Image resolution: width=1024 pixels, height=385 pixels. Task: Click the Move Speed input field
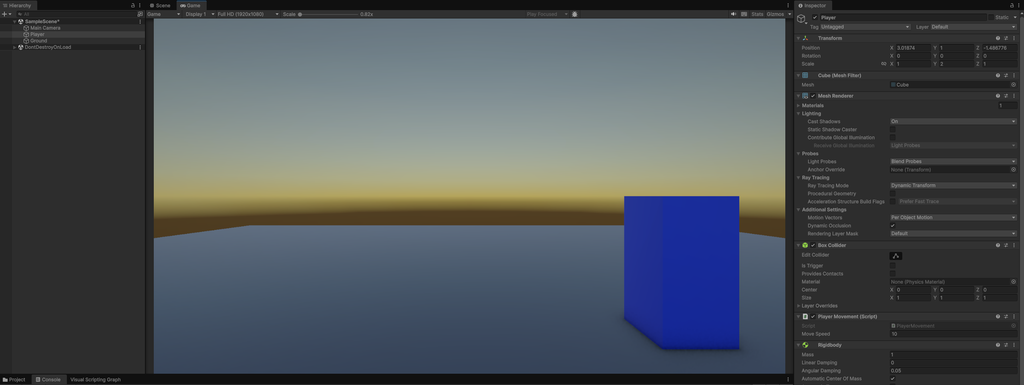[x=953, y=333]
